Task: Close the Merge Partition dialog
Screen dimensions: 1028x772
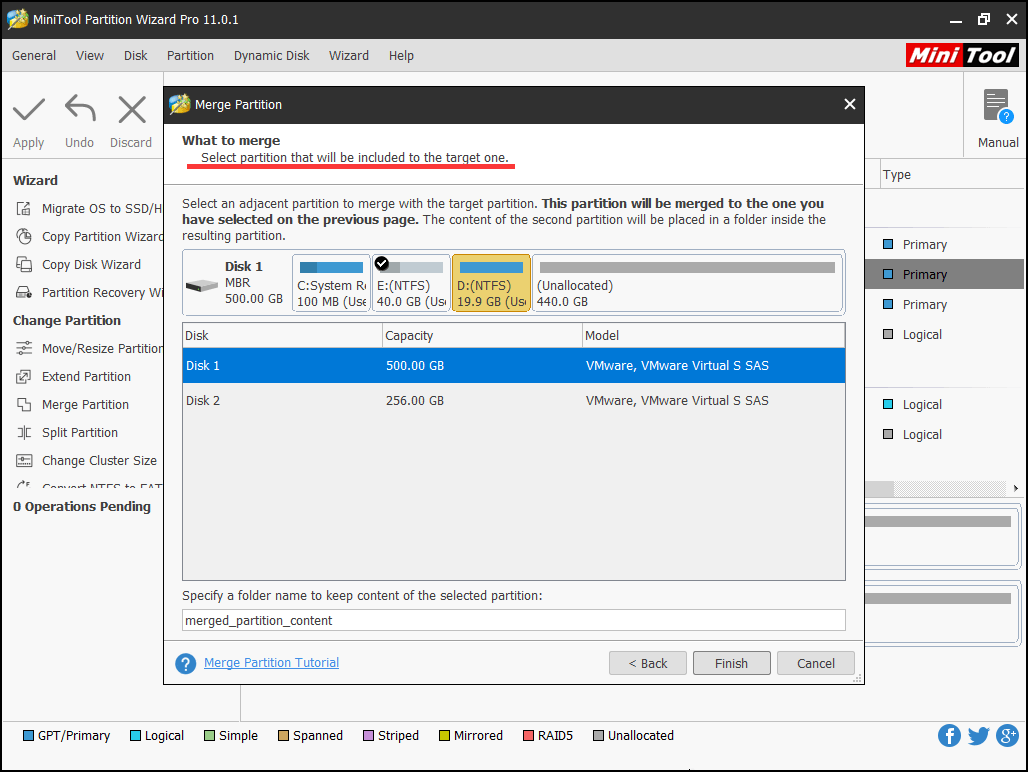Action: point(850,104)
